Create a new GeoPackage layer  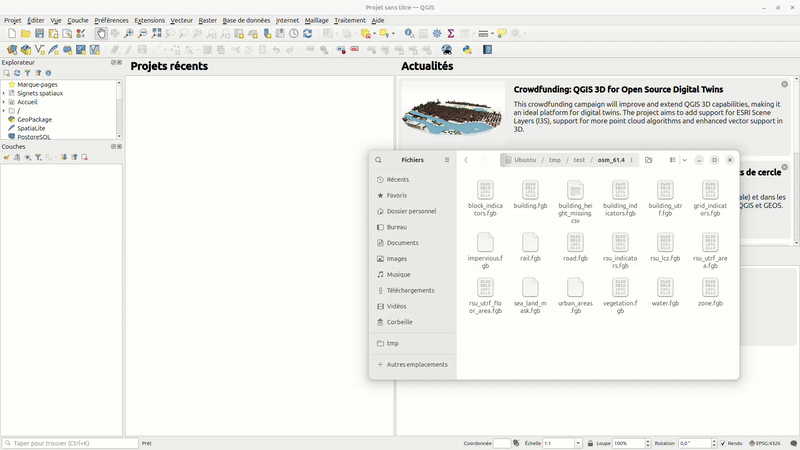click(26, 49)
